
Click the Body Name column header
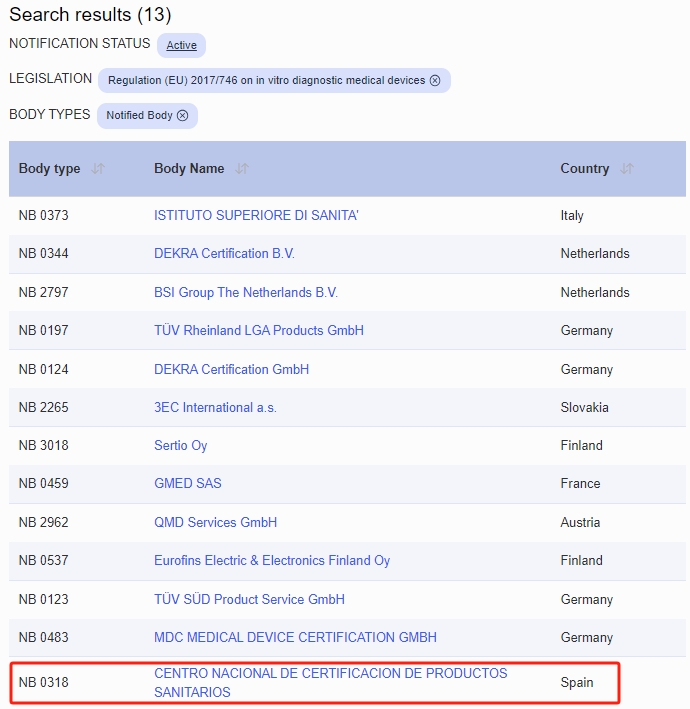tap(189, 169)
